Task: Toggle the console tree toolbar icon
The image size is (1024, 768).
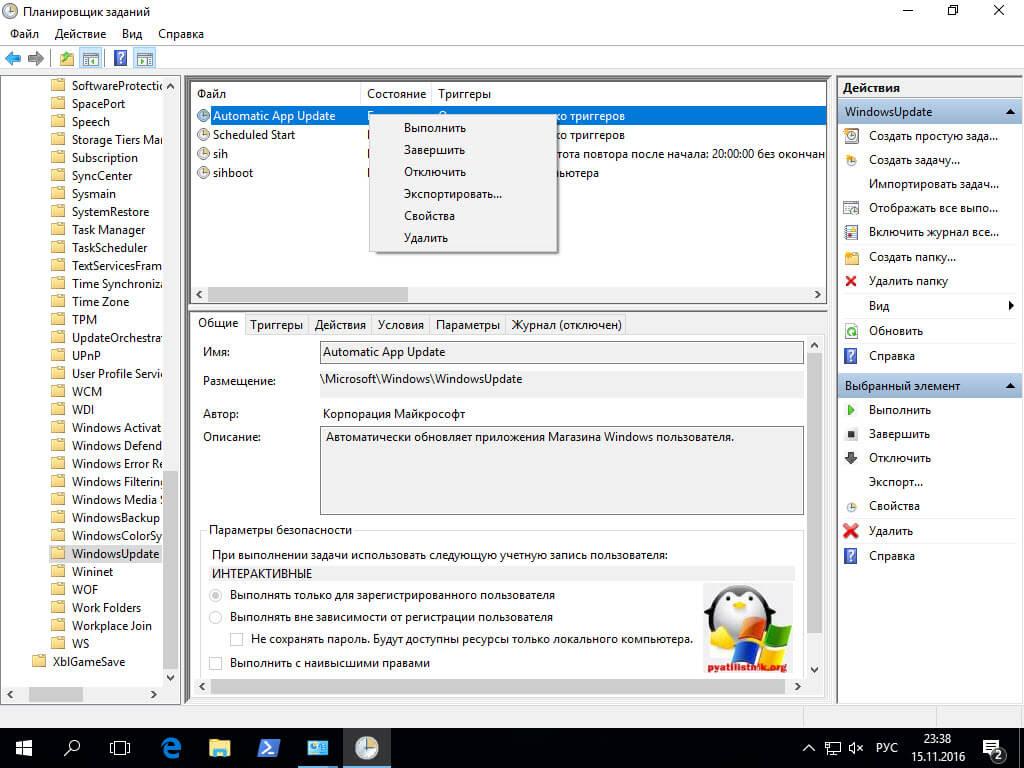Action: (x=90, y=58)
